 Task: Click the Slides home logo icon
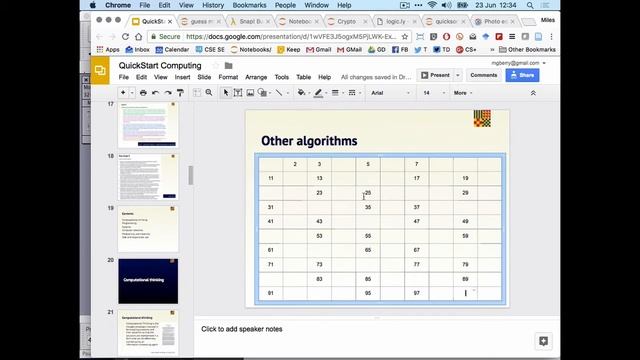coord(100,70)
